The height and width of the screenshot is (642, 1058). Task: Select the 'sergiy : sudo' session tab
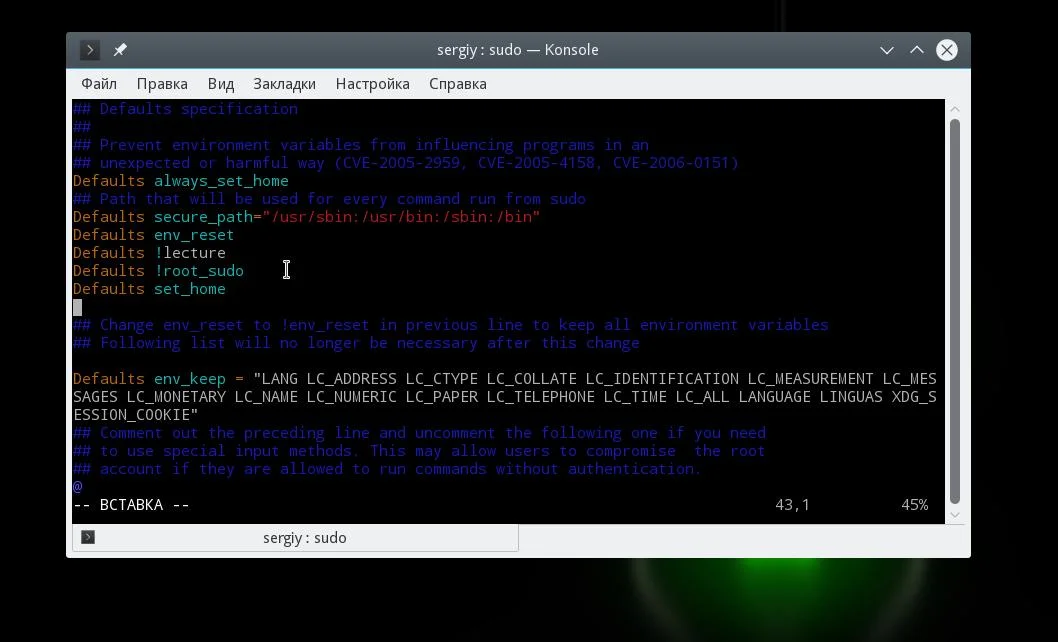[x=296, y=537]
